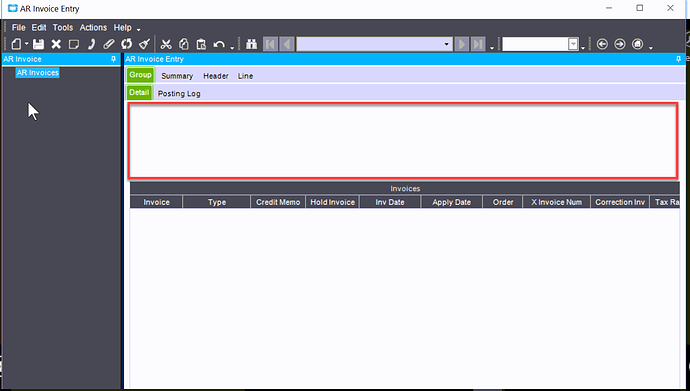This screenshot has height=391, width=690.
Task: Go to previous record navigation button
Action: 287,44
